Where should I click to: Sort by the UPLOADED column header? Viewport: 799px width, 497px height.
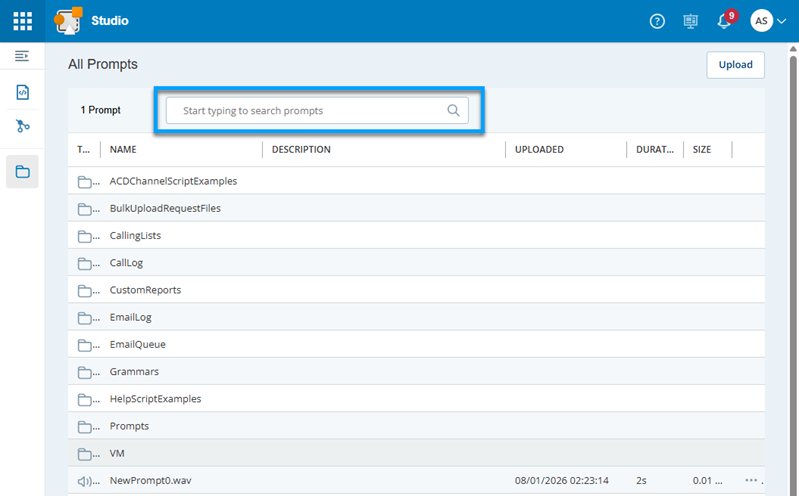pos(539,150)
